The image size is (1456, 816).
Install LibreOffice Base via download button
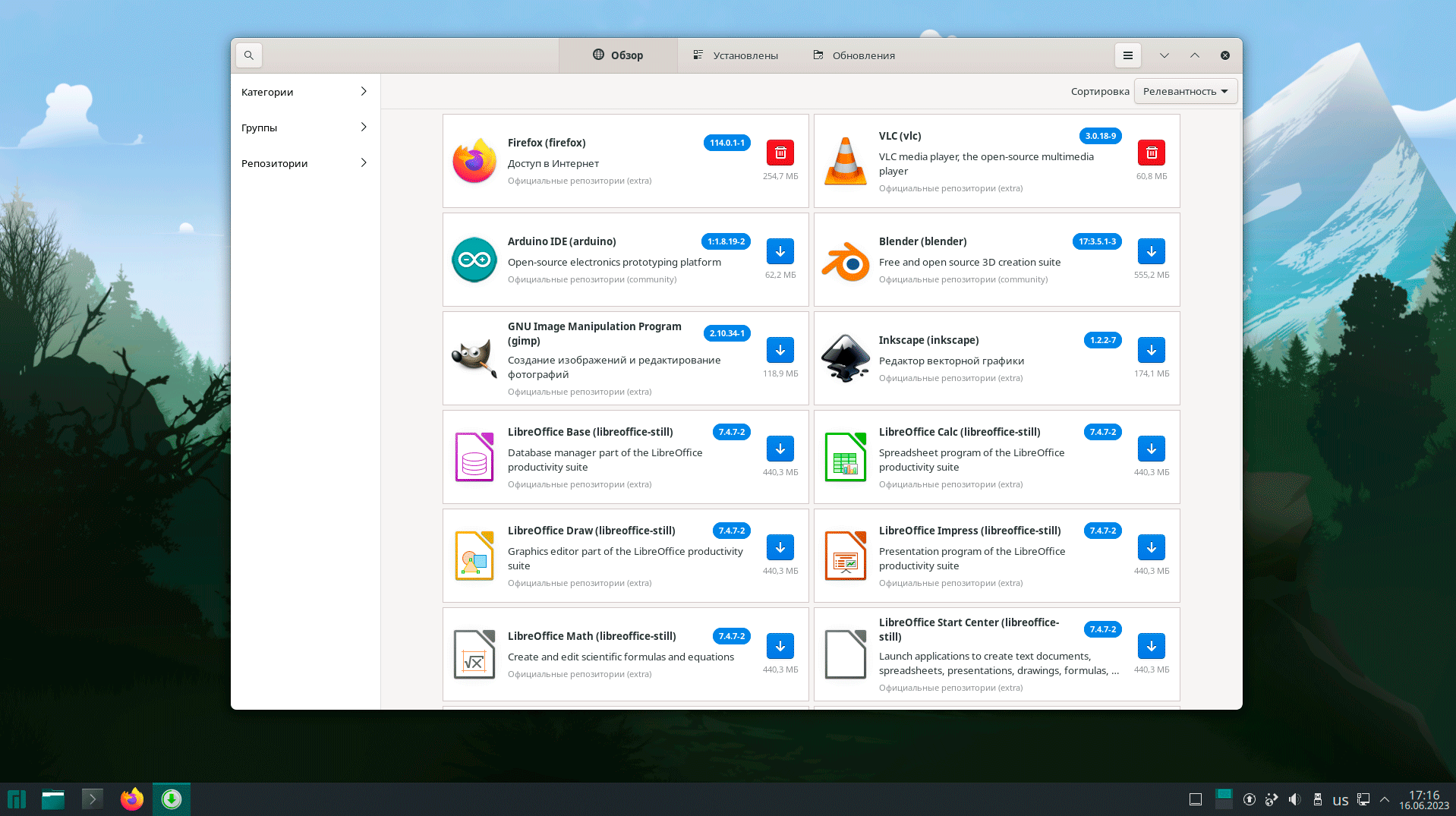[780, 449]
